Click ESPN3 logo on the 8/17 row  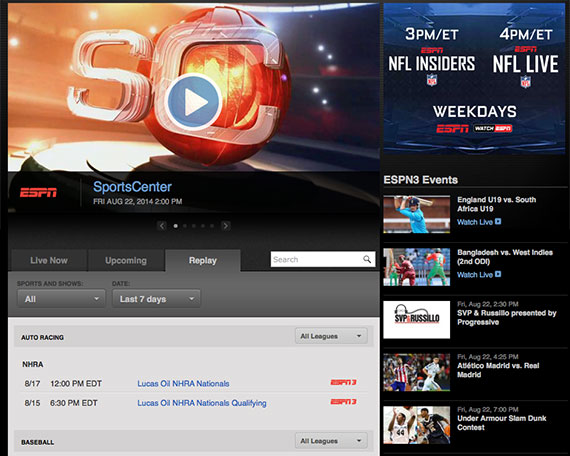[343, 382]
